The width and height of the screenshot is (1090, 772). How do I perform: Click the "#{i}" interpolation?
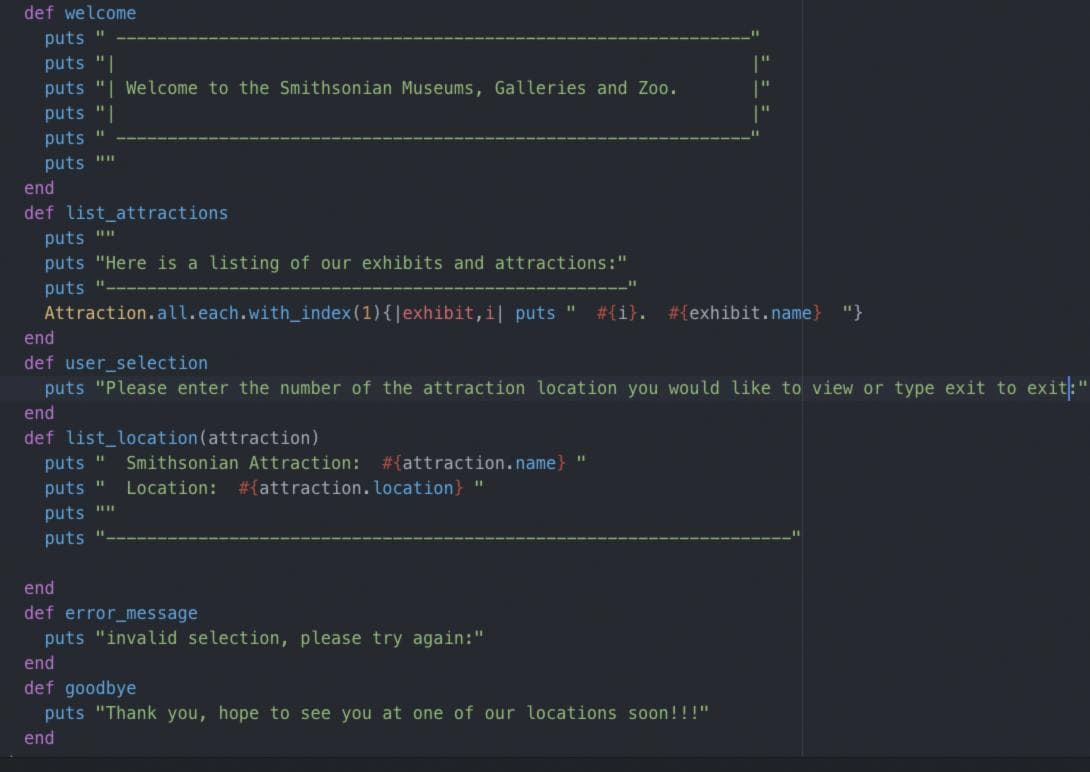[617, 313]
